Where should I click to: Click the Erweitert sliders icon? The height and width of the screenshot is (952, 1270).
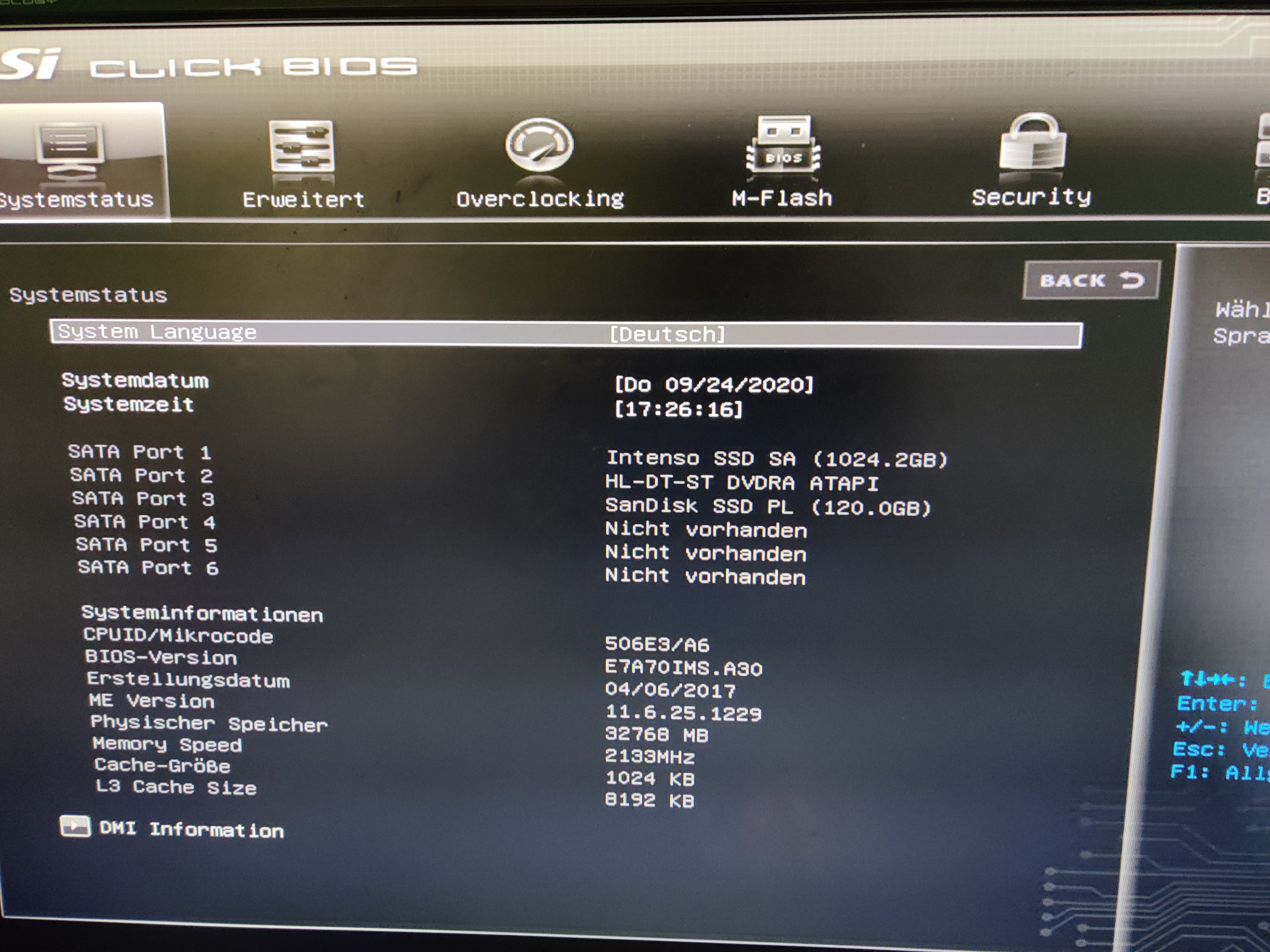click(301, 147)
